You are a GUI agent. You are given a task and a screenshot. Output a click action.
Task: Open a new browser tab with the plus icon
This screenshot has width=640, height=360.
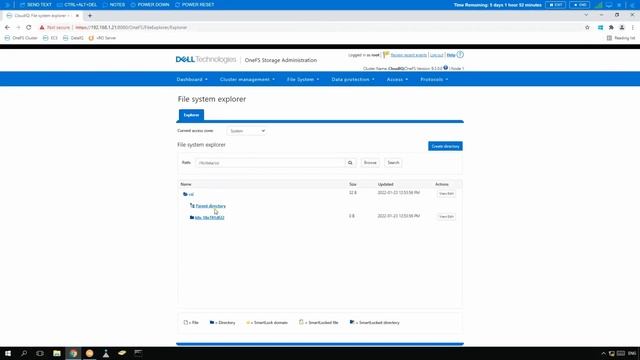click(x=90, y=16)
